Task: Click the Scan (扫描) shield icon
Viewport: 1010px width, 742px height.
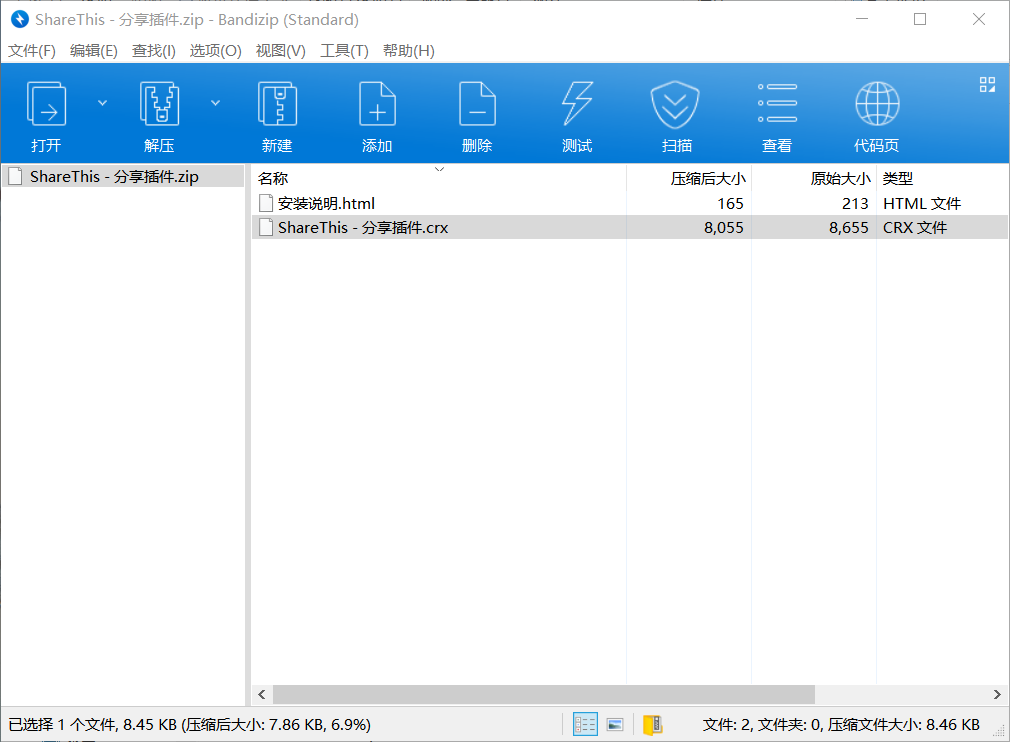Action: click(x=675, y=104)
